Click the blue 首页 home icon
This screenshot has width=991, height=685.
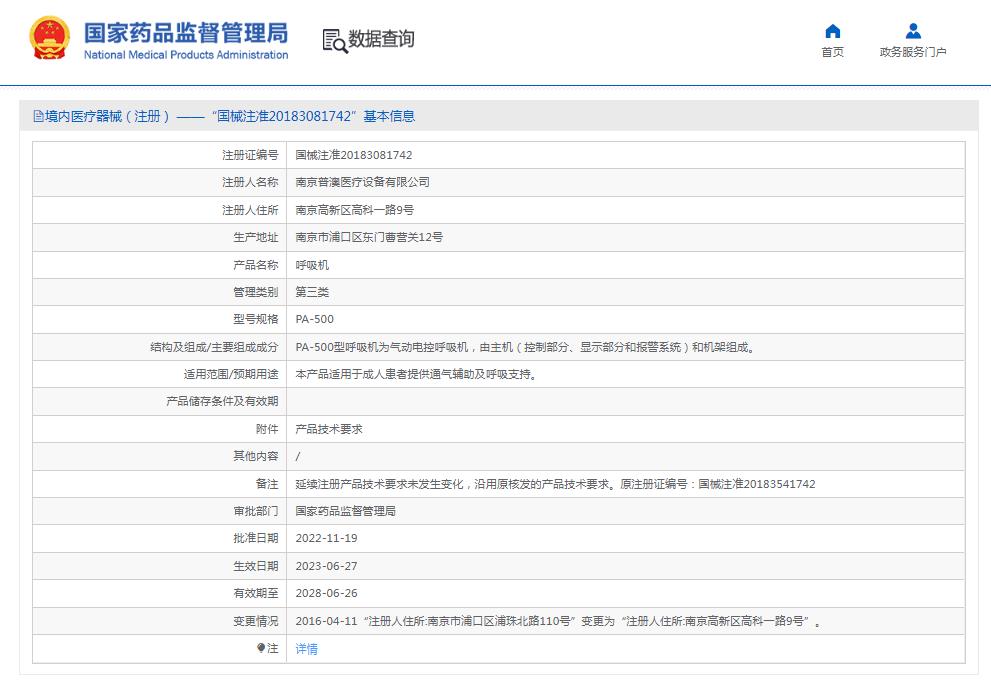coord(833,29)
